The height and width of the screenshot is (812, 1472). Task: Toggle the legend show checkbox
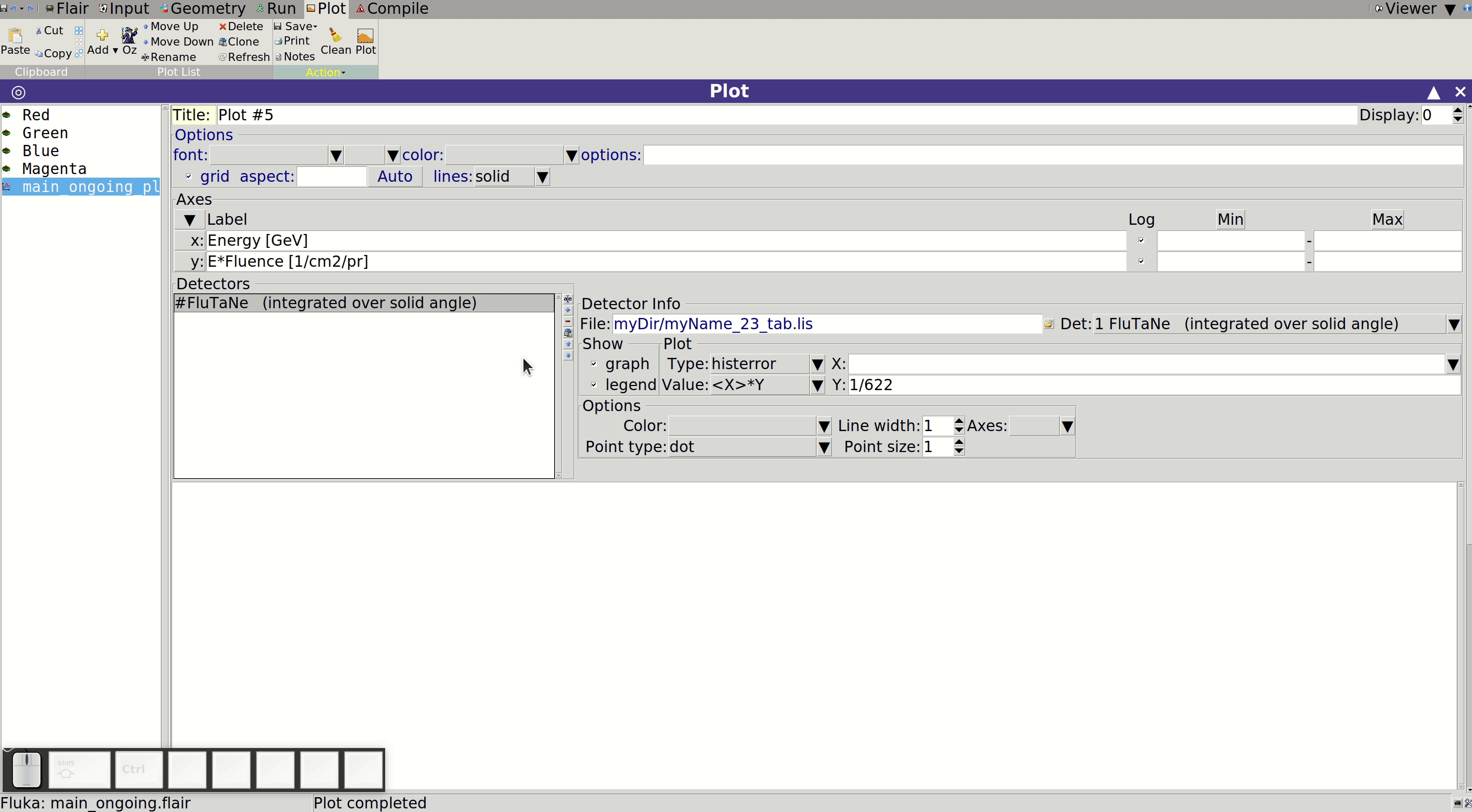pyautogui.click(x=594, y=385)
